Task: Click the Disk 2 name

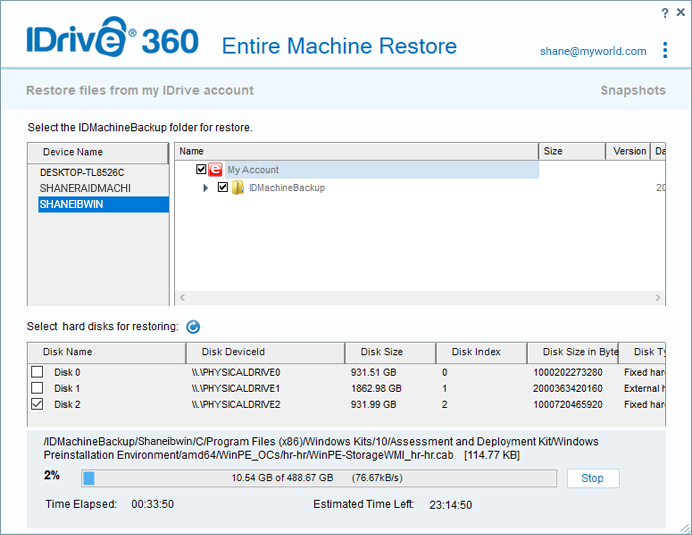Action: pyautogui.click(x=67, y=404)
